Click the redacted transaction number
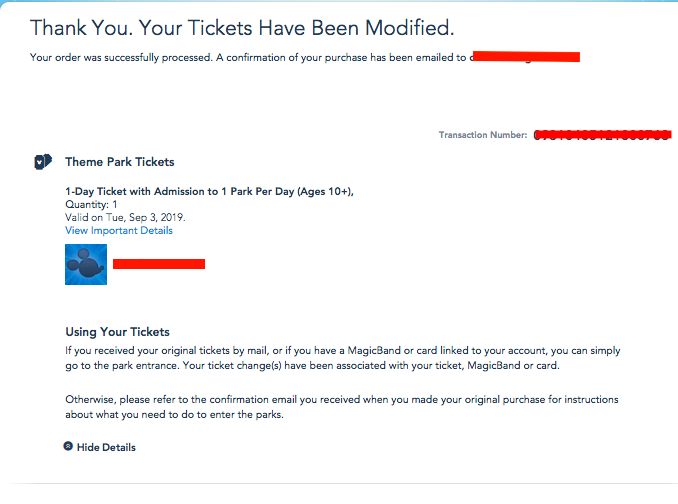This screenshot has width=678, height=504. click(x=603, y=135)
